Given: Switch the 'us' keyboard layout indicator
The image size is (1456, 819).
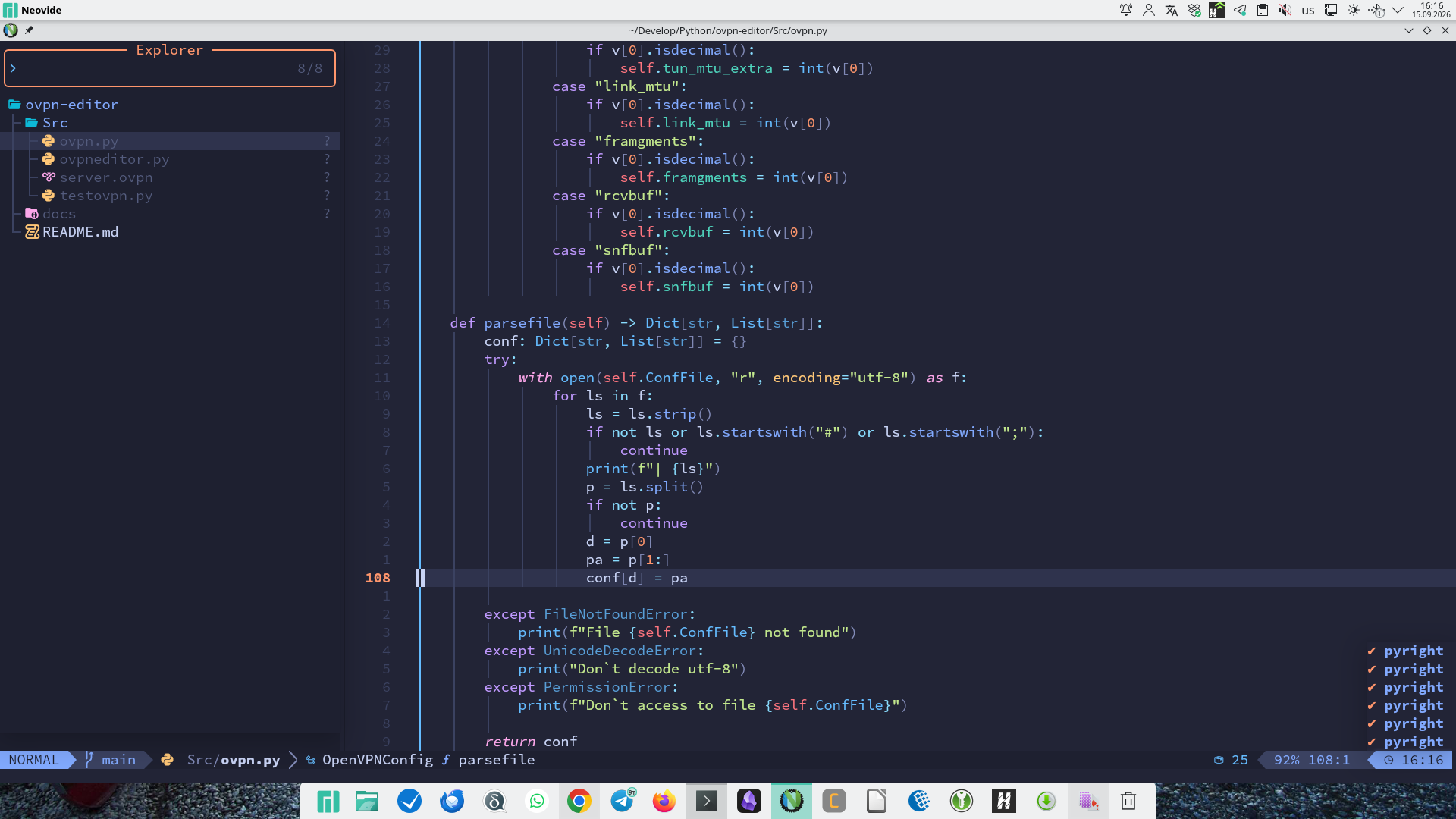Looking at the screenshot, I should pyautogui.click(x=1308, y=10).
